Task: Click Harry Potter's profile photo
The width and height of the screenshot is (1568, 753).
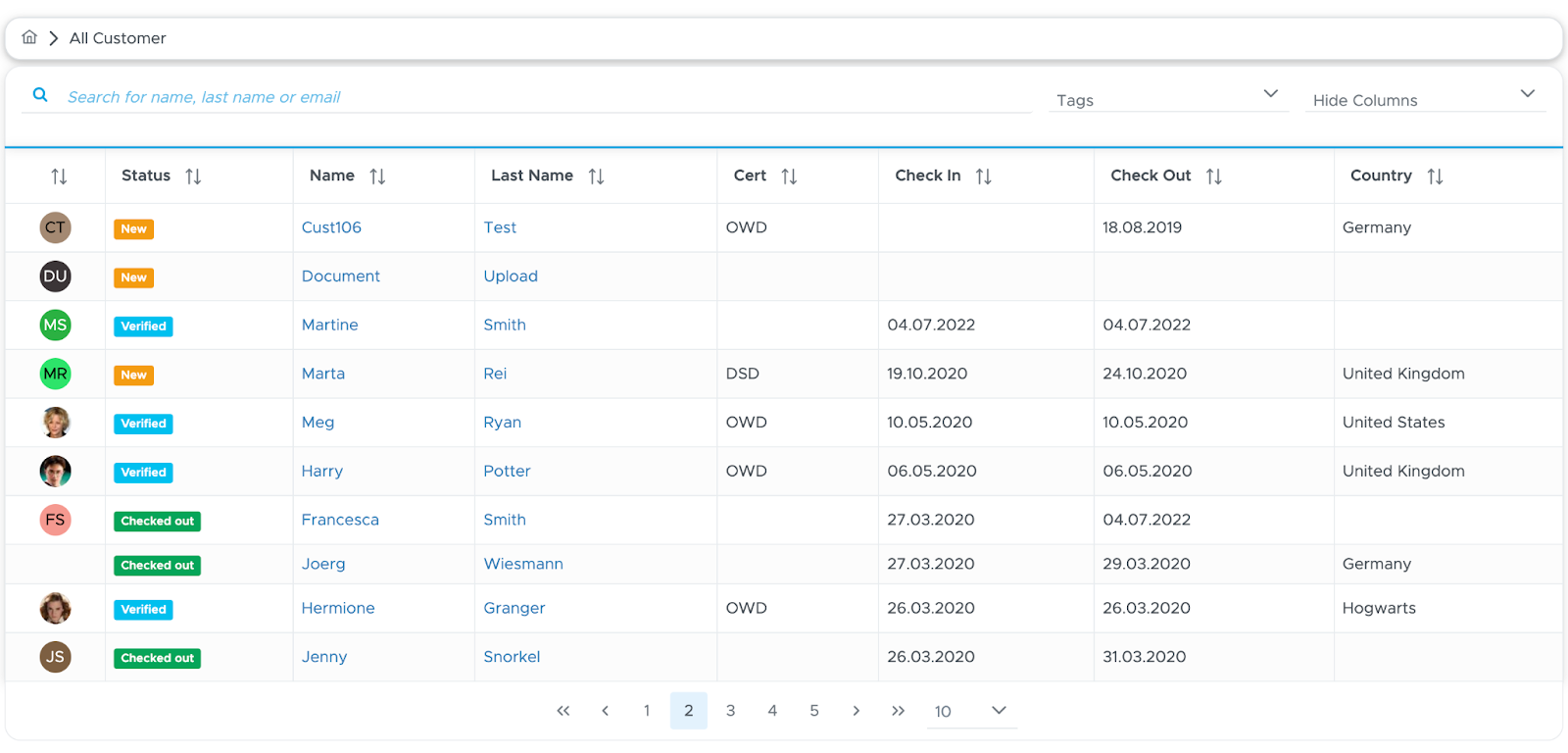Action: [55, 472]
